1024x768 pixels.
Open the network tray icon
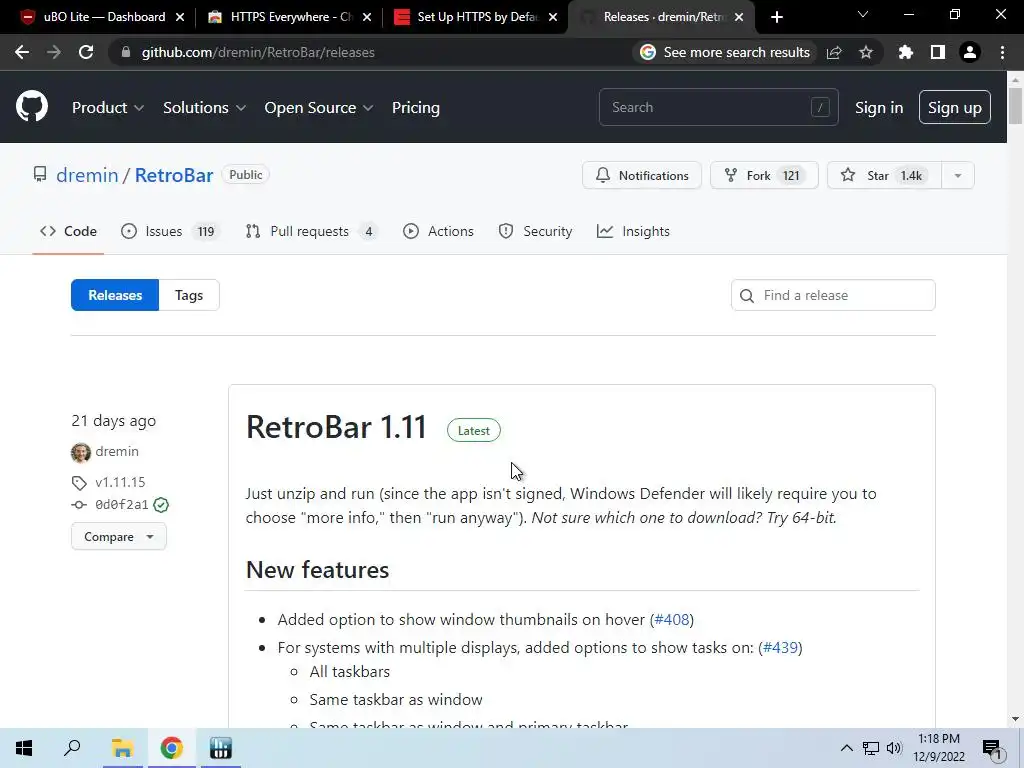coord(871,748)
